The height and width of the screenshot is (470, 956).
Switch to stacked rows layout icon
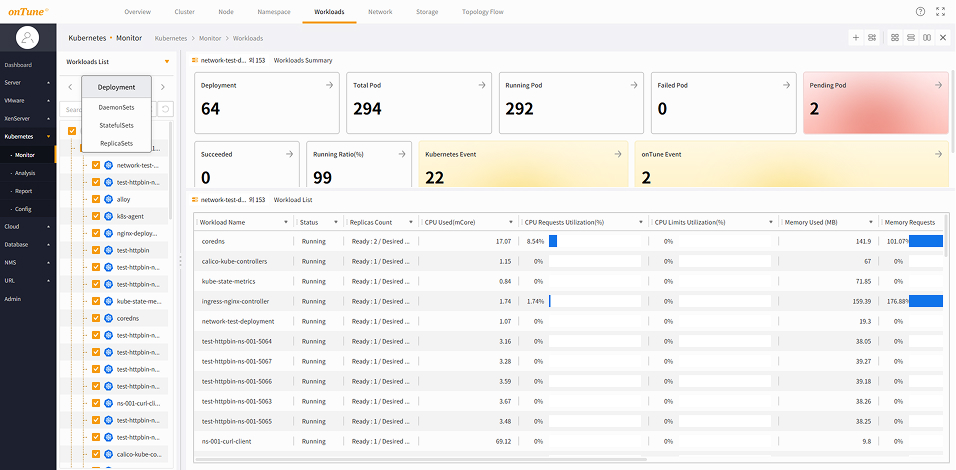[x=911, y=38]
